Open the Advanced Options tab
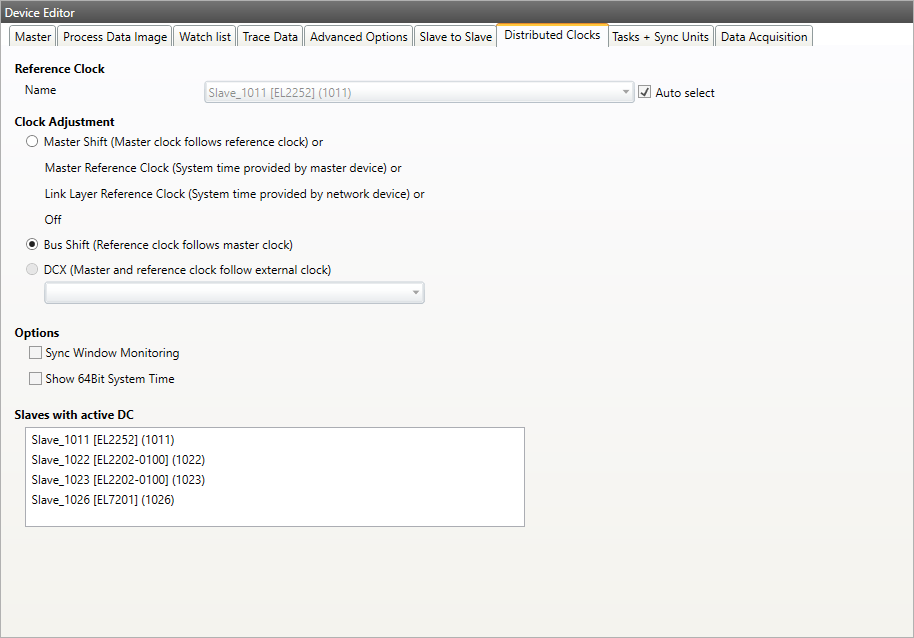The image size is (914, 638). [x=359, y=37]
